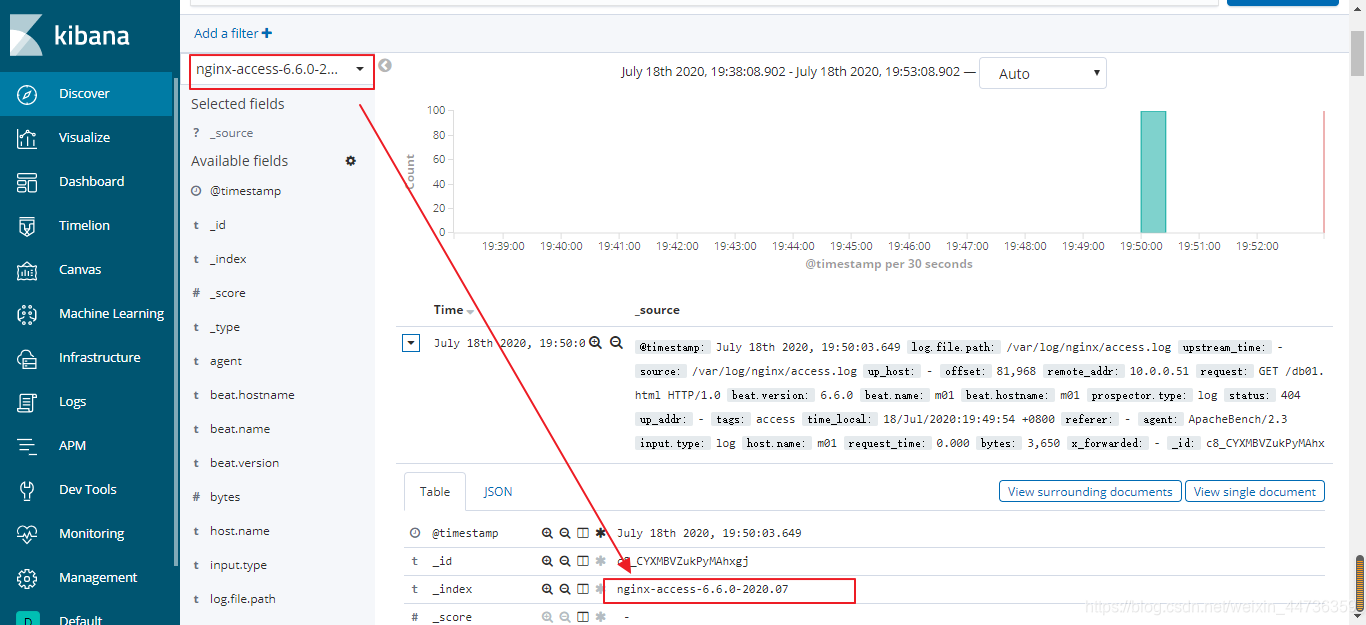Select log.file.path in Available fields

(243, 599)
